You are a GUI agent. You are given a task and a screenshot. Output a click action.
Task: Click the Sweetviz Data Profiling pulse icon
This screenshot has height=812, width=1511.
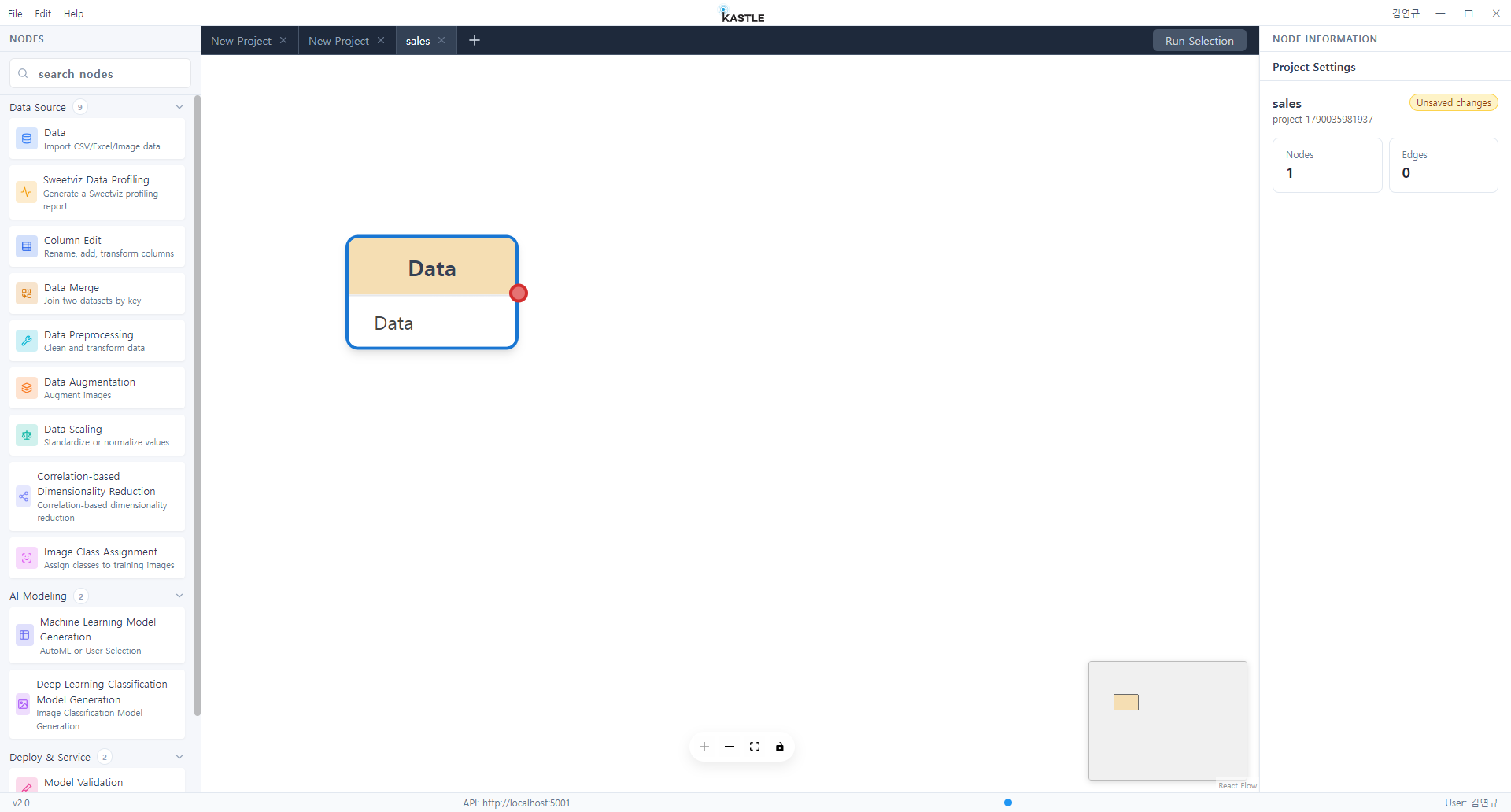pyautogui.click(x=26, y=192)
